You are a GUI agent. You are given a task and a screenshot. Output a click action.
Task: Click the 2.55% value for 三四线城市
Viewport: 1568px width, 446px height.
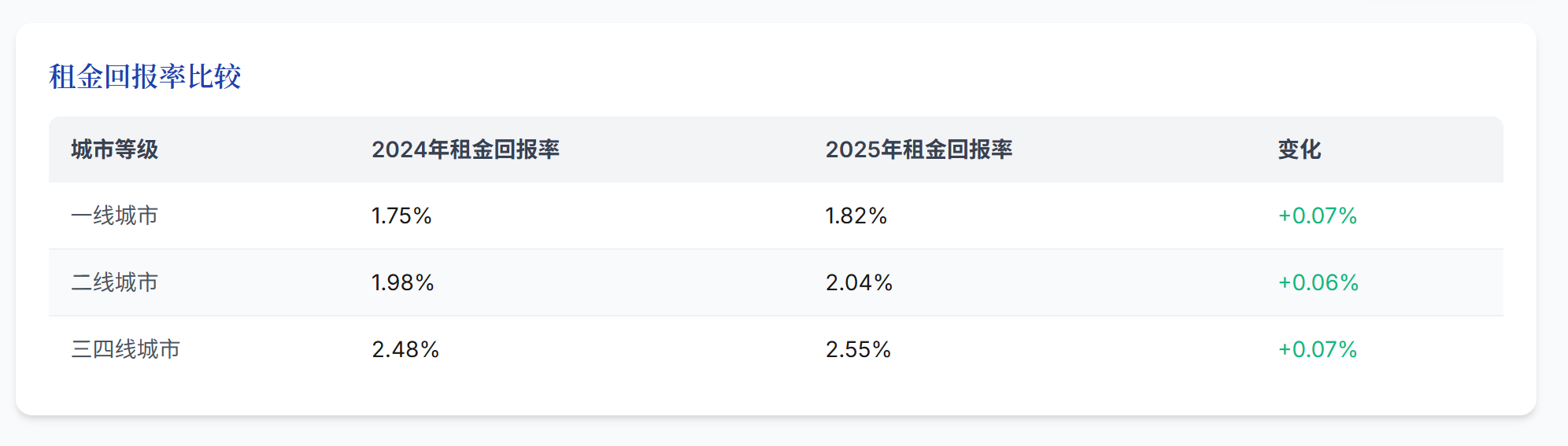tap(858, 349)
